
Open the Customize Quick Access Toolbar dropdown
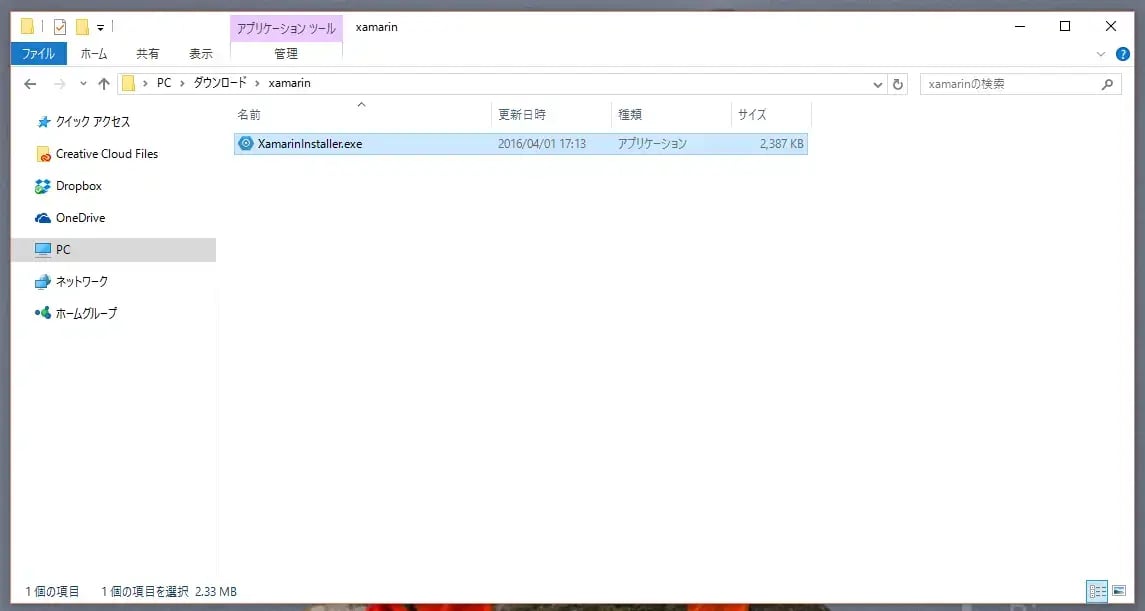point(100,28)
